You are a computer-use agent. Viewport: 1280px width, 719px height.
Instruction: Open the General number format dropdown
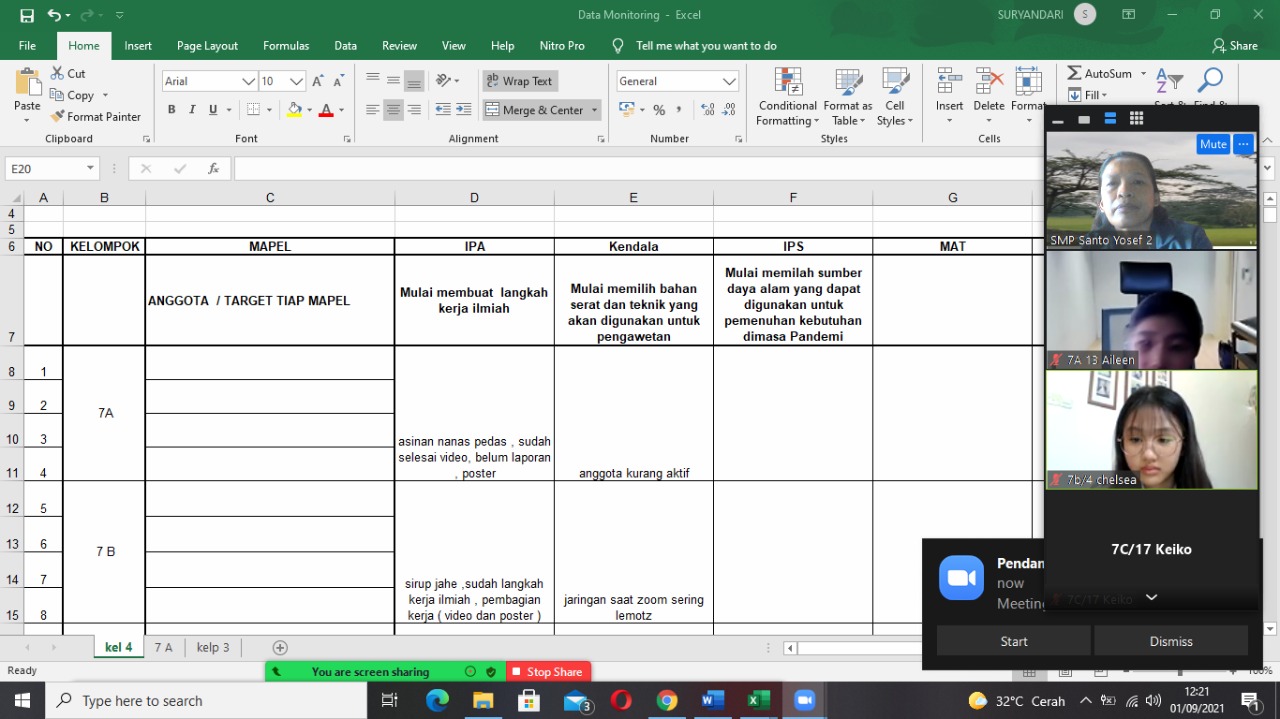click(729, 81)
